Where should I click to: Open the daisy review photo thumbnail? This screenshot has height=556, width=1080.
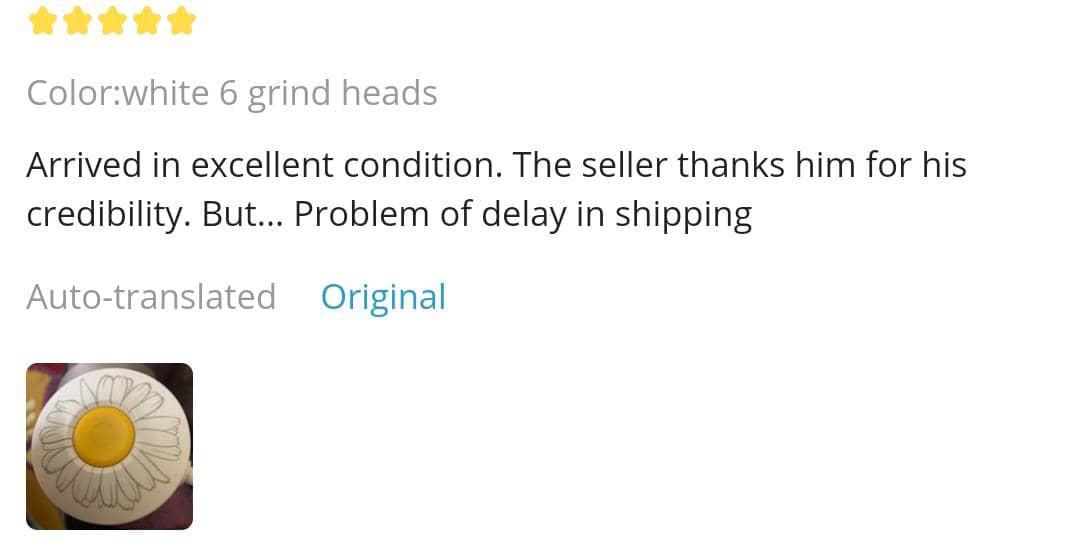tap(109, 446)
